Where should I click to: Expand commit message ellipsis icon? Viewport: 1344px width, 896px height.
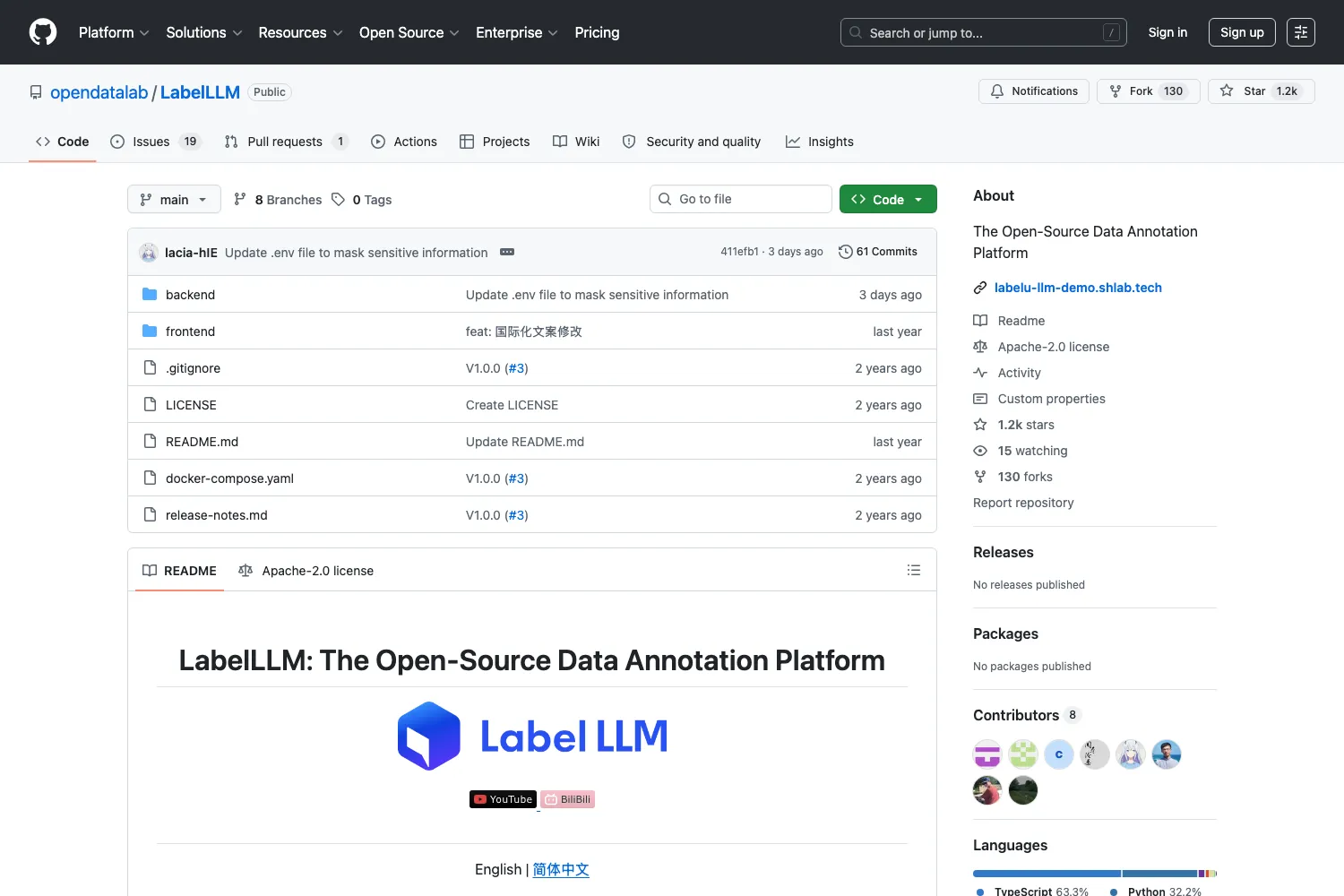[507, 252]
